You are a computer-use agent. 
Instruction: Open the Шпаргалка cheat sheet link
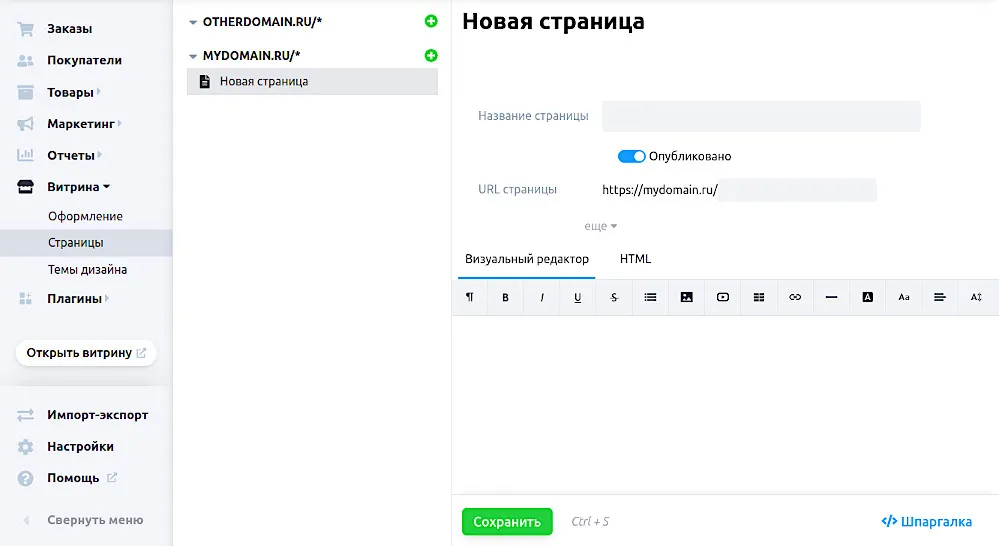[926, 522]
